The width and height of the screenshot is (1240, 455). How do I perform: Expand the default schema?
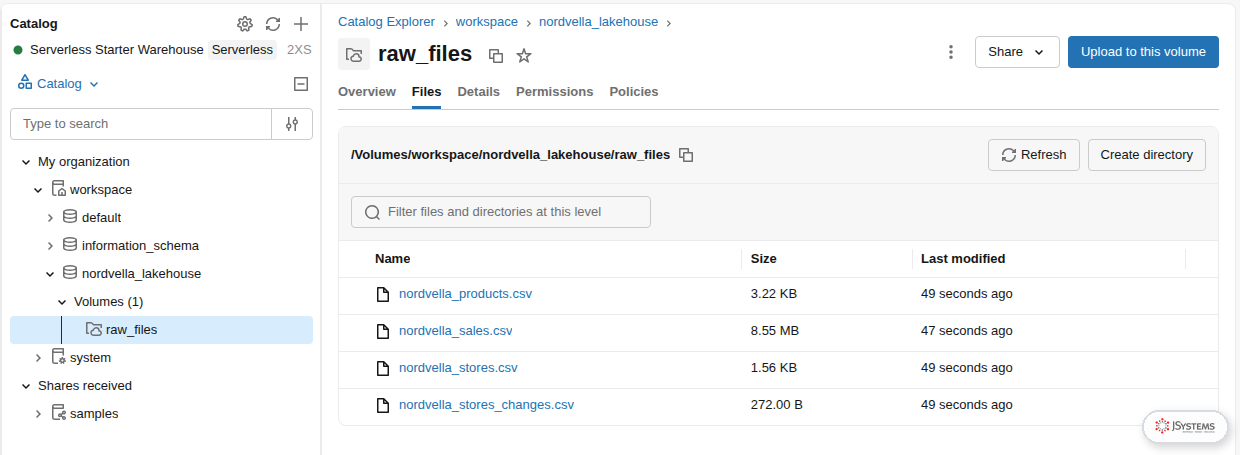(x=50, y=218)
